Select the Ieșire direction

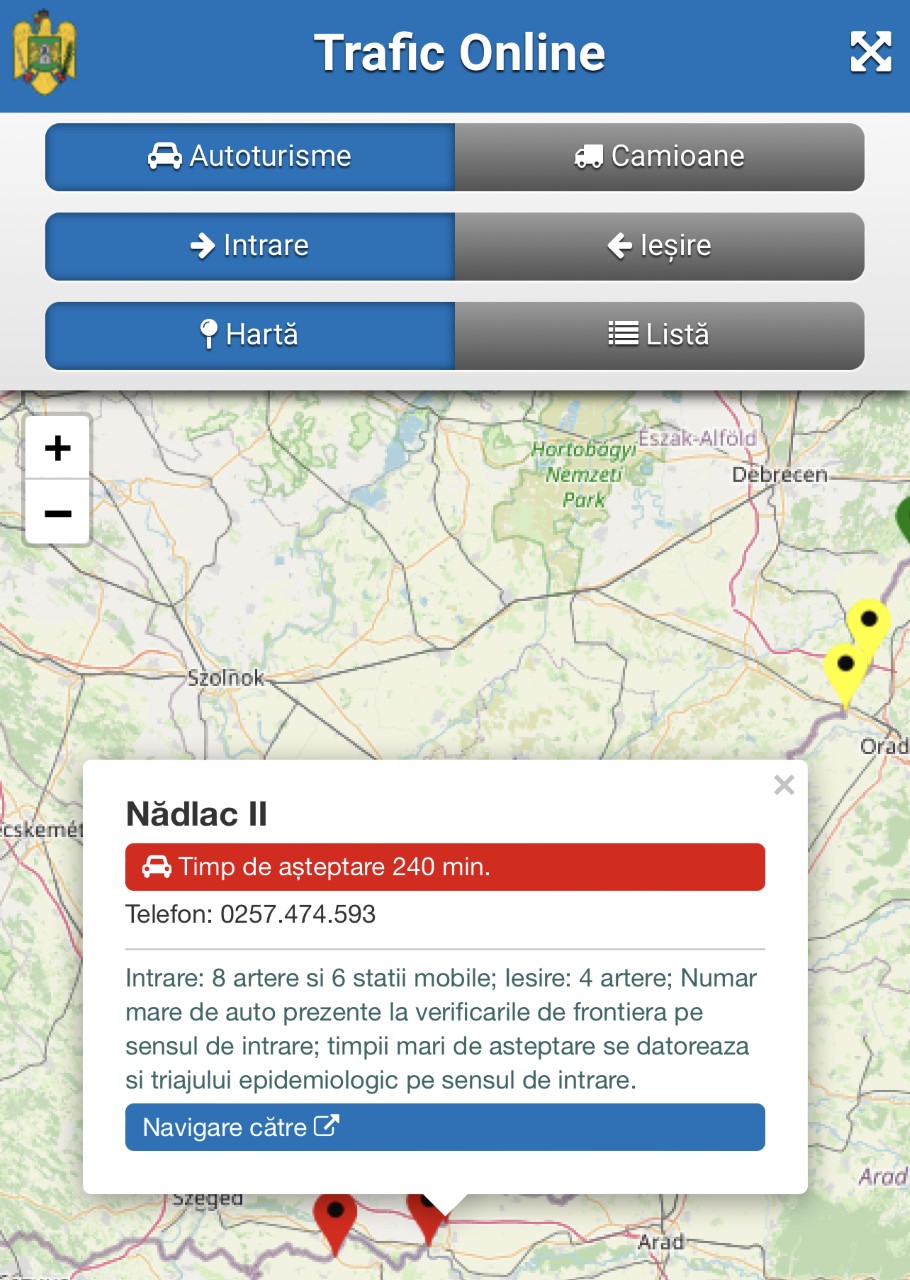coord(659,246)
